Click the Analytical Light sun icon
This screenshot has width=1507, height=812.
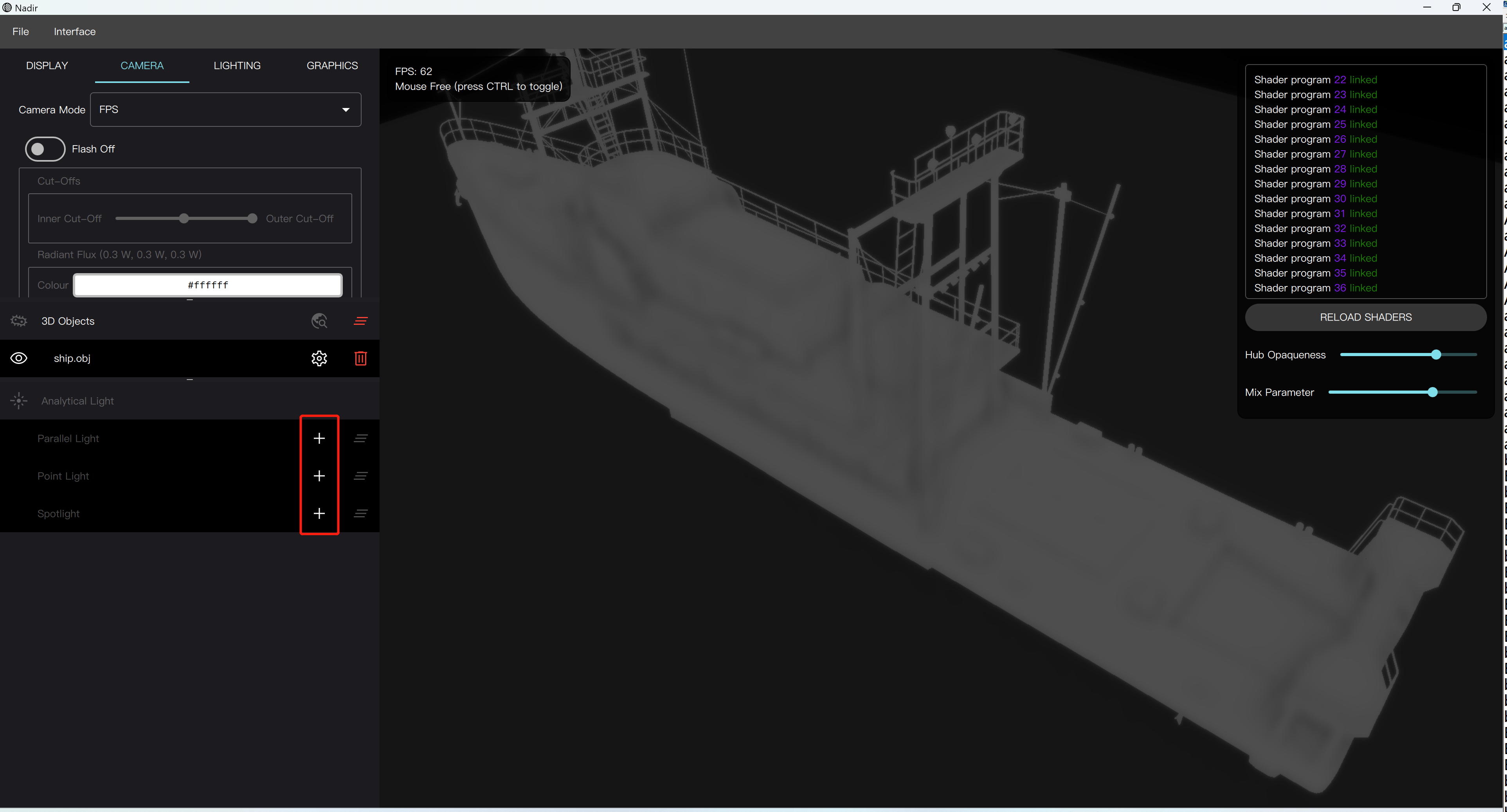(19, 401)
